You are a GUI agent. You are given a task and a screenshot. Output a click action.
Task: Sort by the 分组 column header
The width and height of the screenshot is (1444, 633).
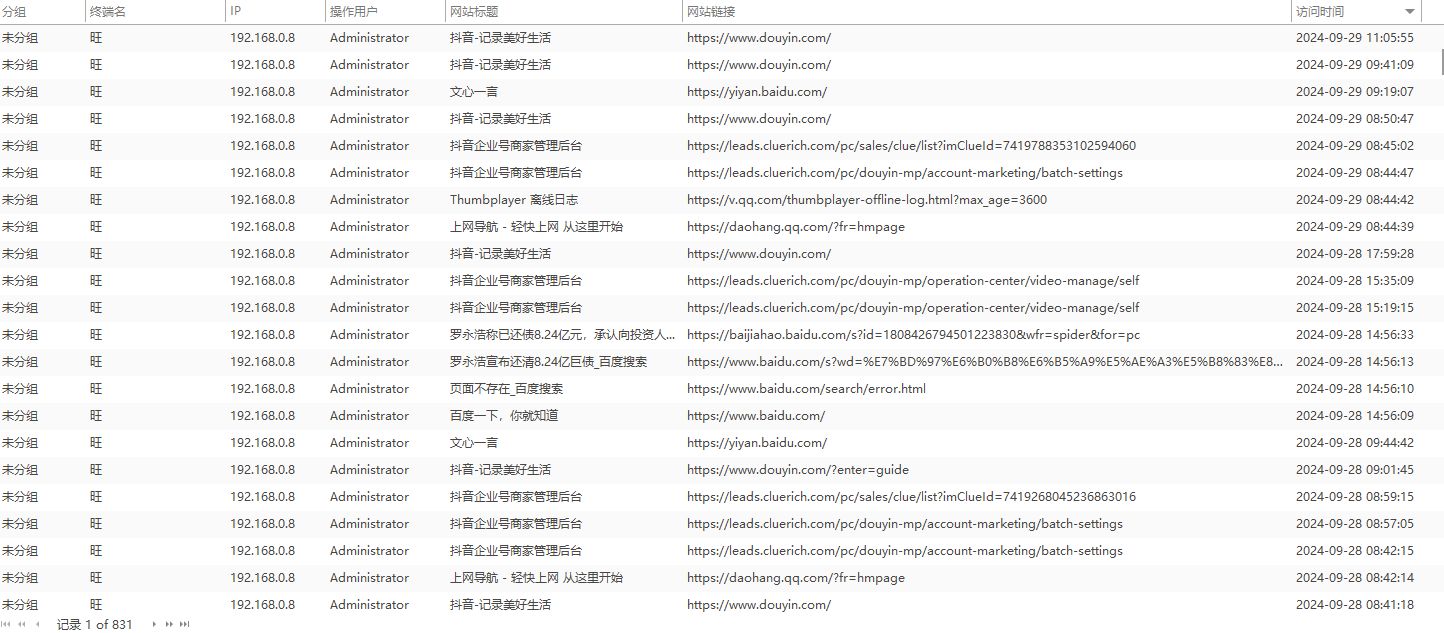coord(14,11)
